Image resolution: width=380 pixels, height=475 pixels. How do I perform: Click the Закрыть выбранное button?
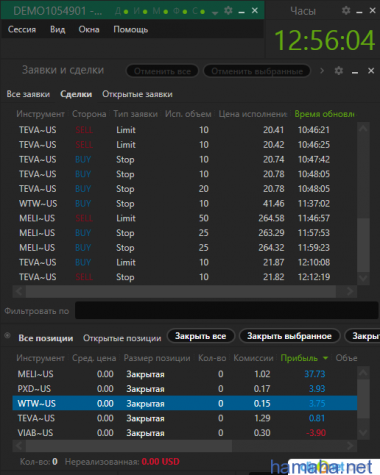pyautogui.click(x=289, y=336)
